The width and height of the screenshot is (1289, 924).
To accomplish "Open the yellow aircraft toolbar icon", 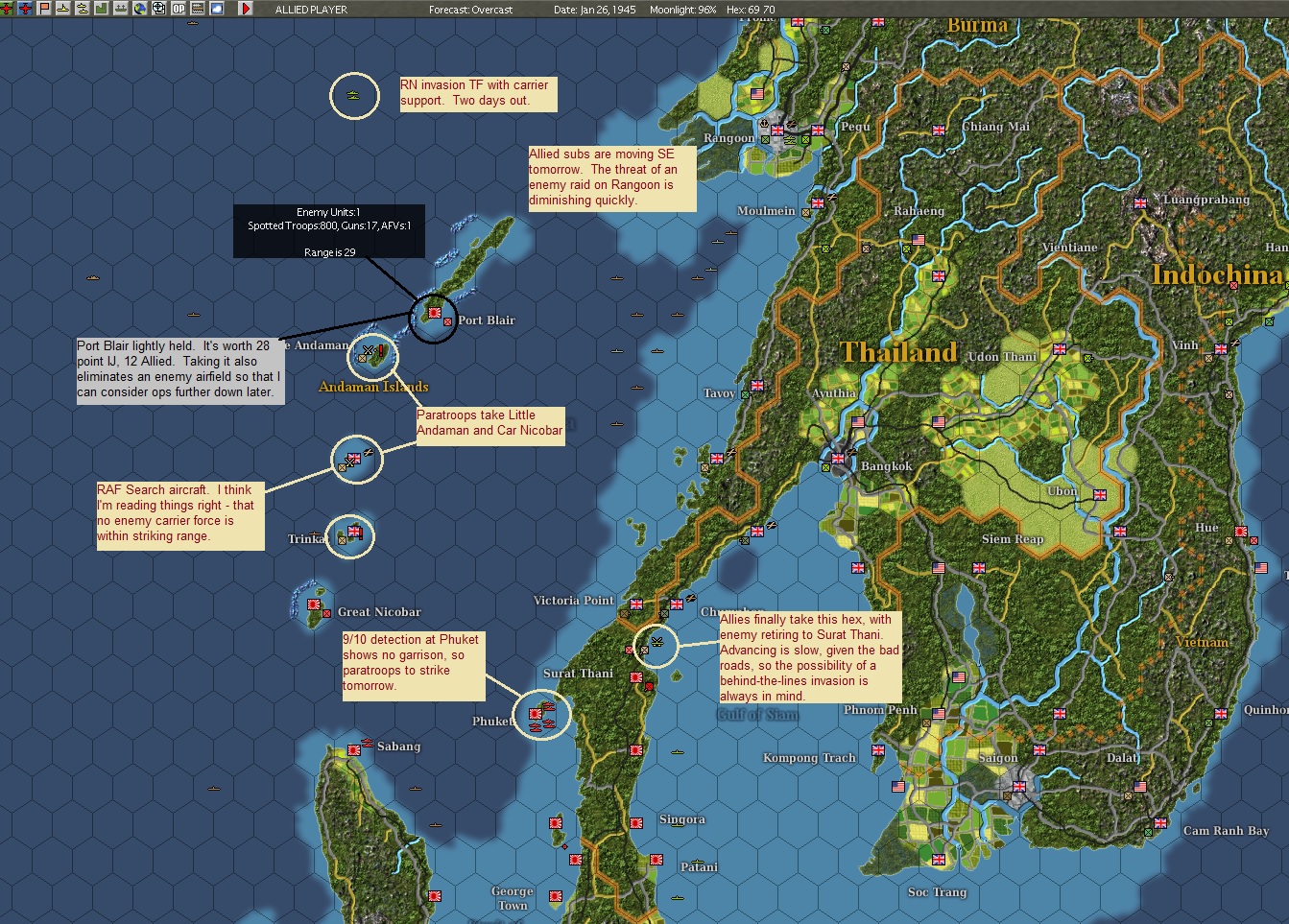I will click(x=63, y=9).
